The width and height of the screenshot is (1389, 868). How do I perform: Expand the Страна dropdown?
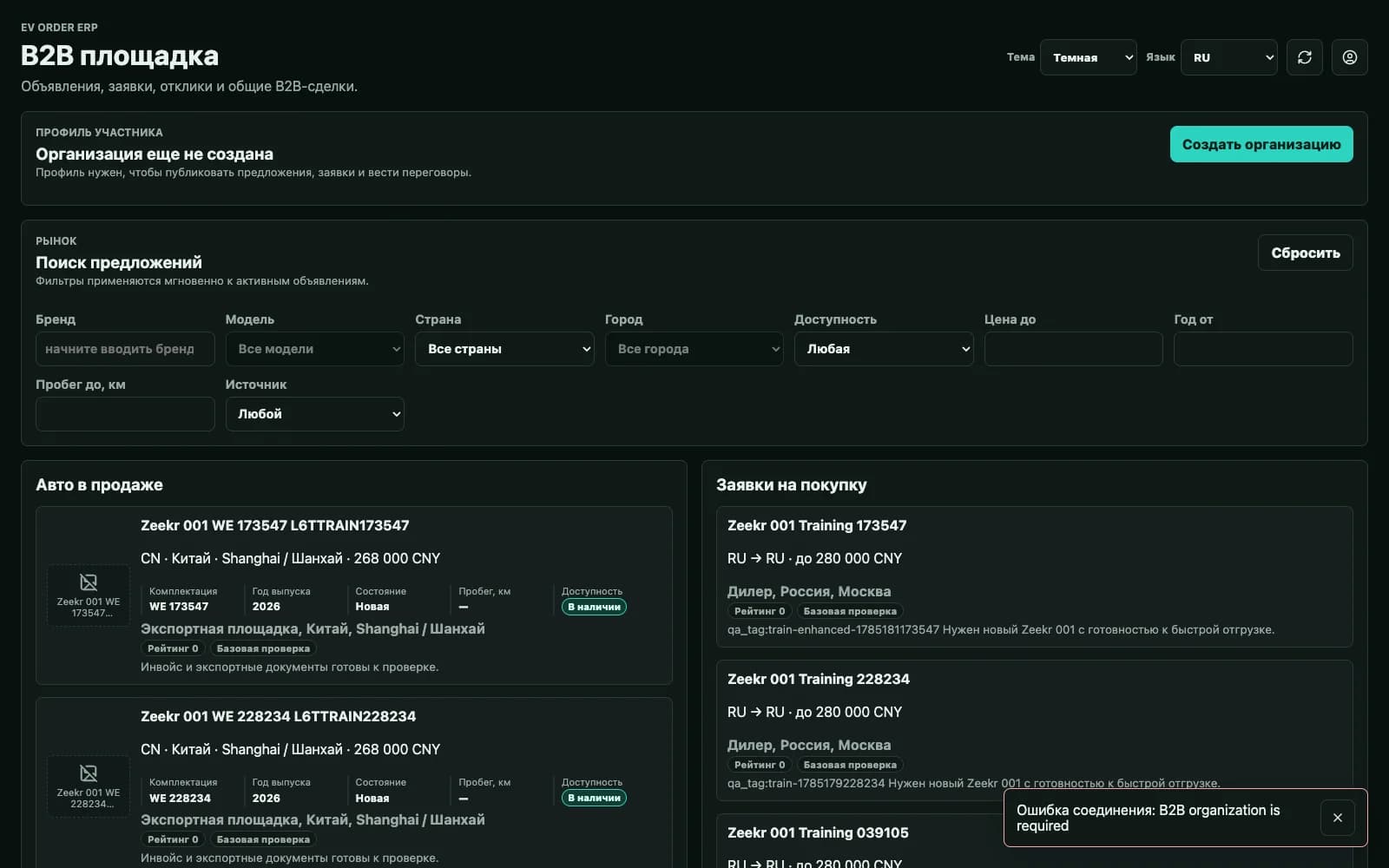point(504,349)
